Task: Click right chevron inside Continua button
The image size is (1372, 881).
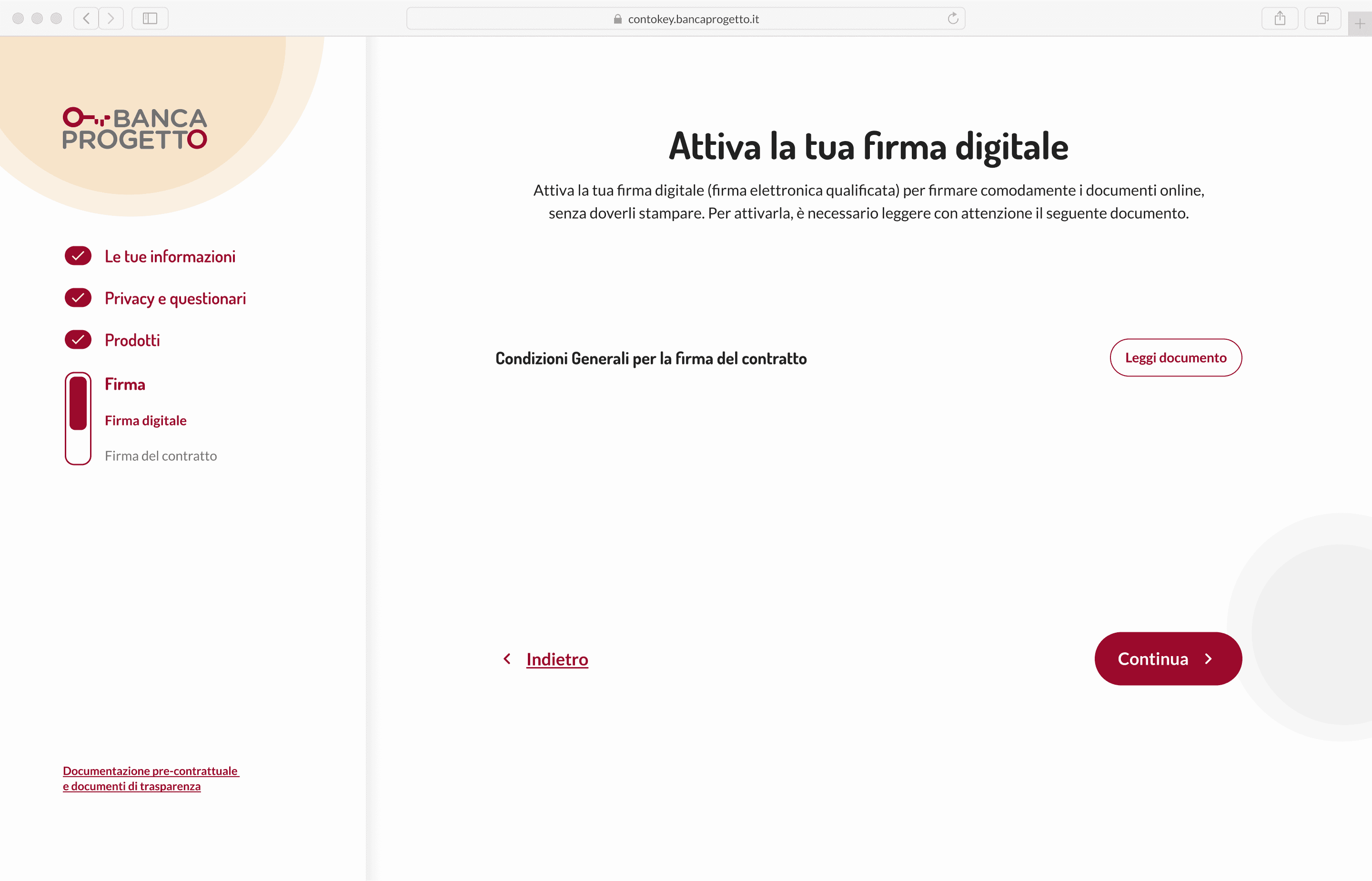Action: [1209, 659]
